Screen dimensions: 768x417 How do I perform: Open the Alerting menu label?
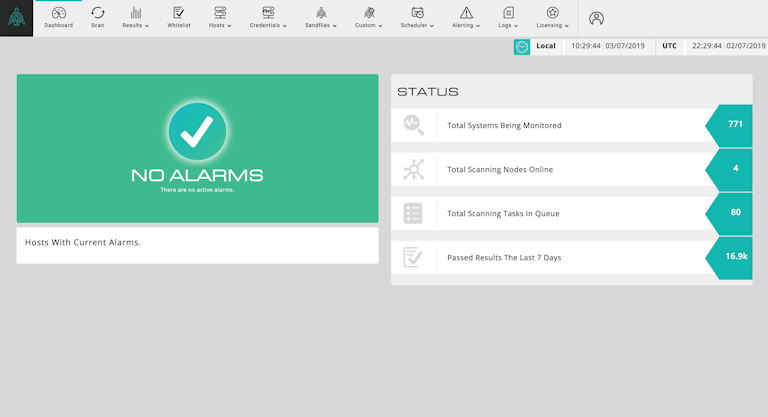pos(462,25)
